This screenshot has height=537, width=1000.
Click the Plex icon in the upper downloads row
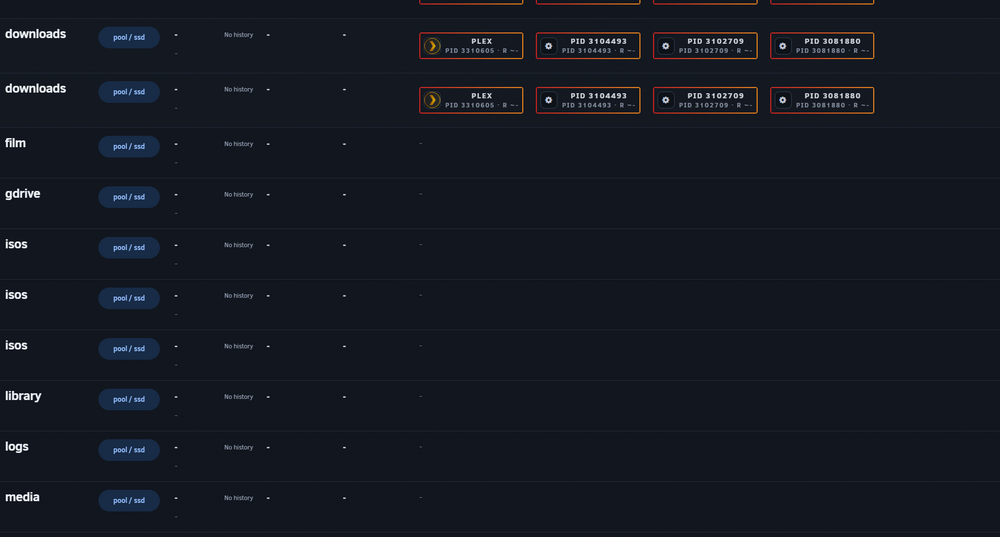tap(432, 46)
